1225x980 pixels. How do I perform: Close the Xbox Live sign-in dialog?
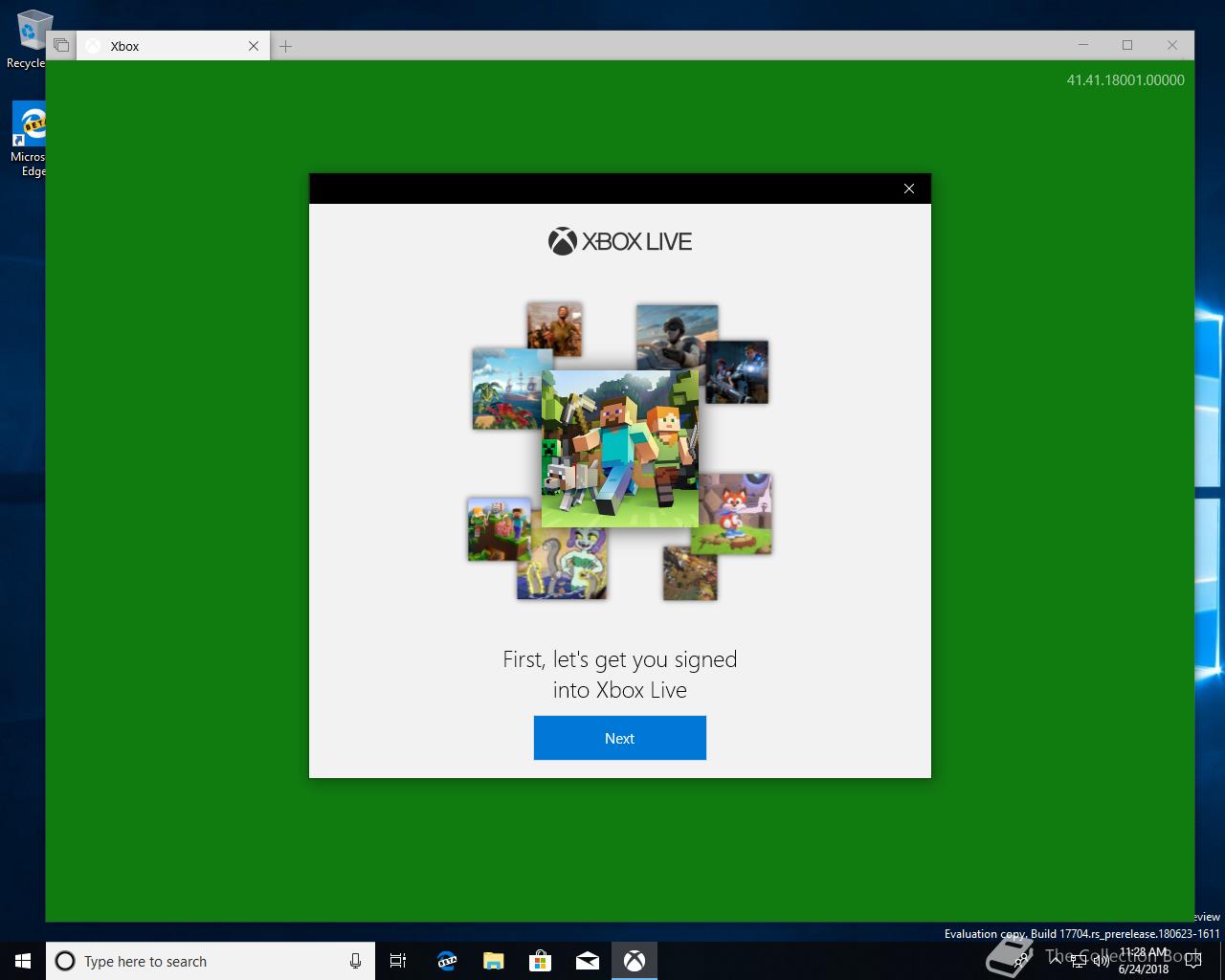click(909, 189)
